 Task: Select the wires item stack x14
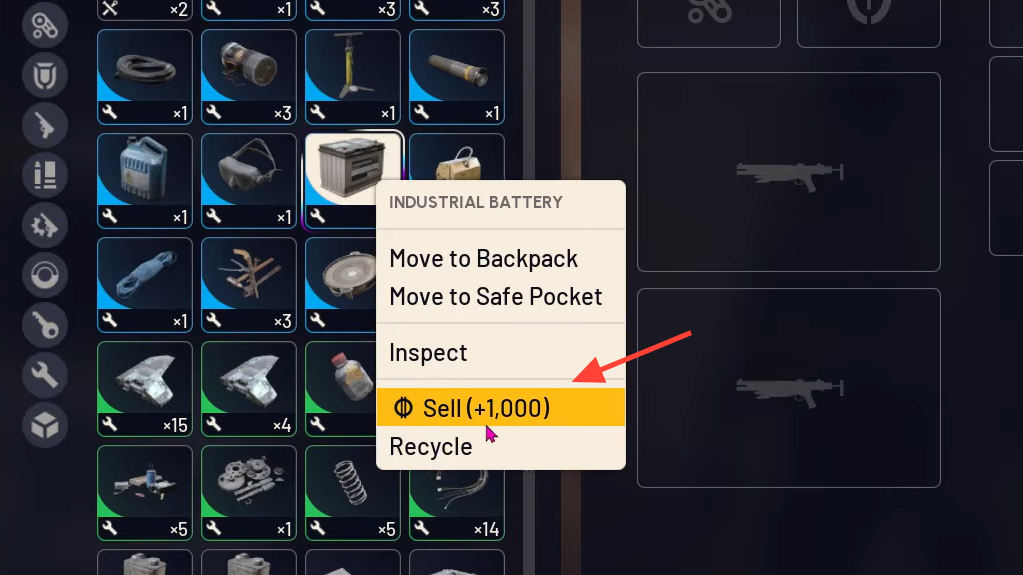coord(457,504)
